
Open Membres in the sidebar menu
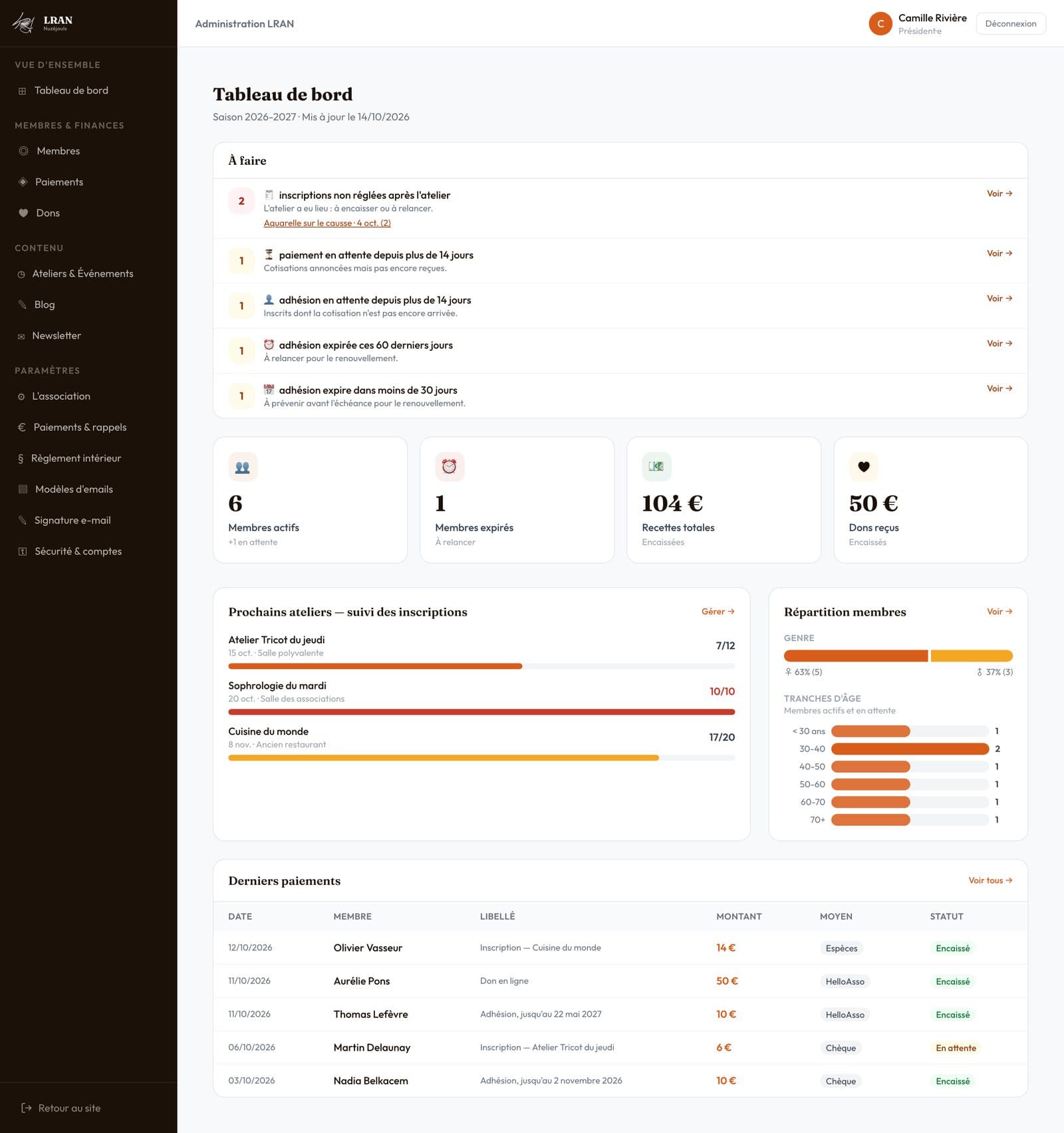tap(88, 151)
